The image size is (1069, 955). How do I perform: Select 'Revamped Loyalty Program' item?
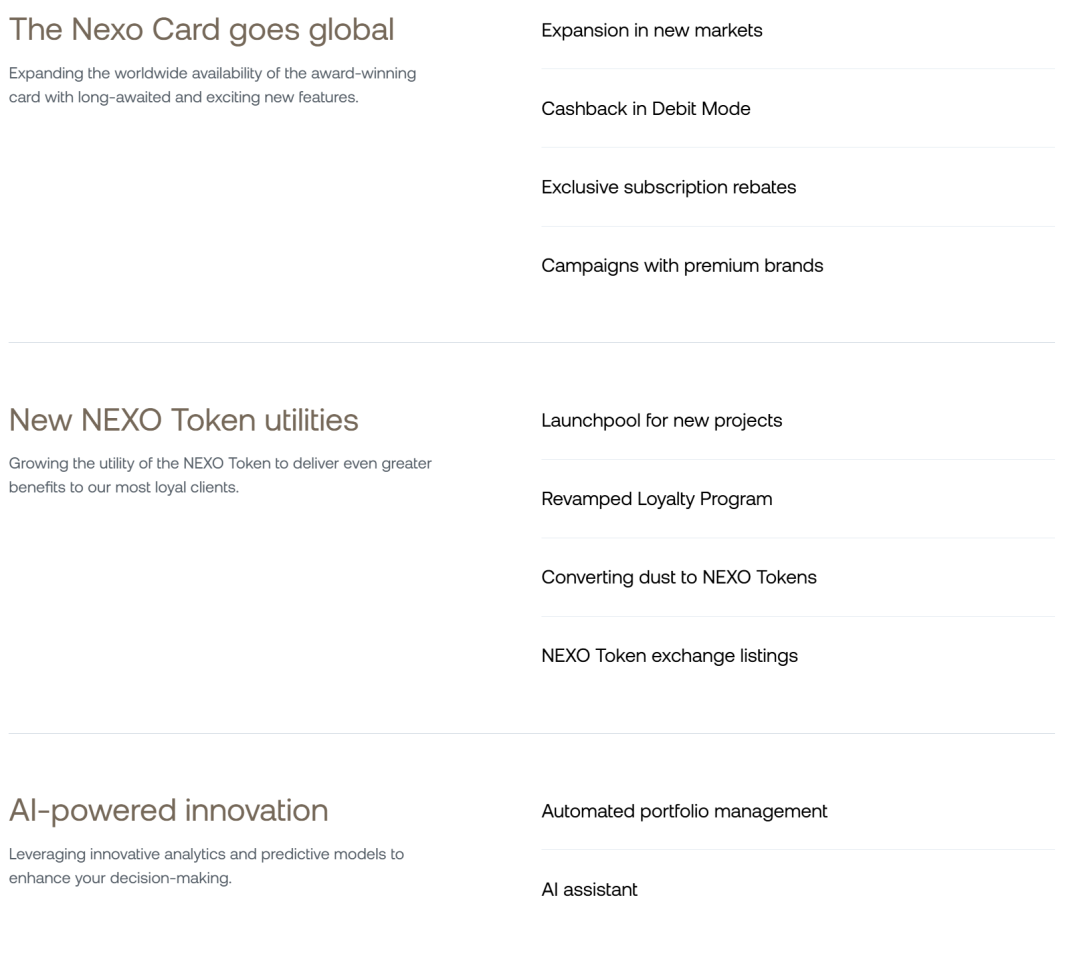point(657,499)
